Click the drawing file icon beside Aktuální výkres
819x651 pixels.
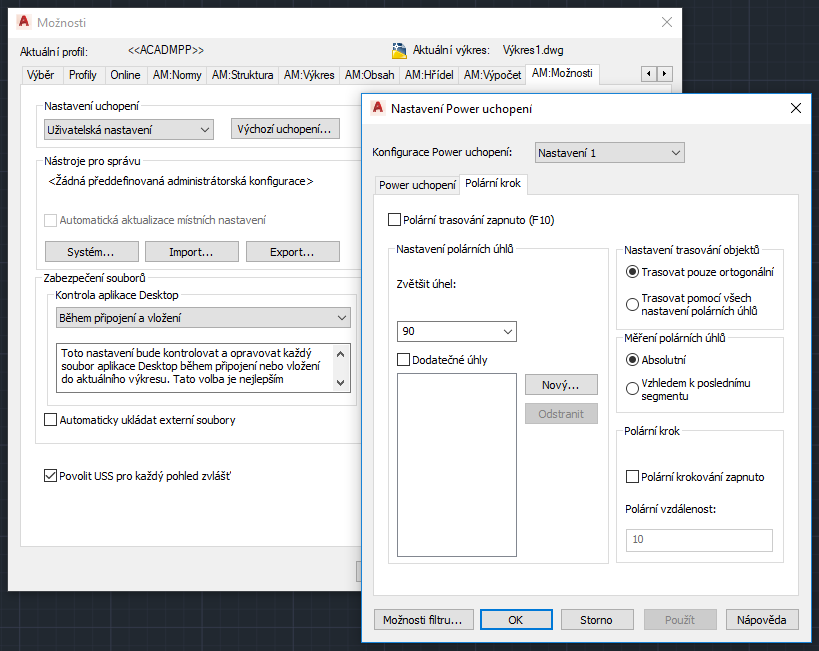(399, 50)
